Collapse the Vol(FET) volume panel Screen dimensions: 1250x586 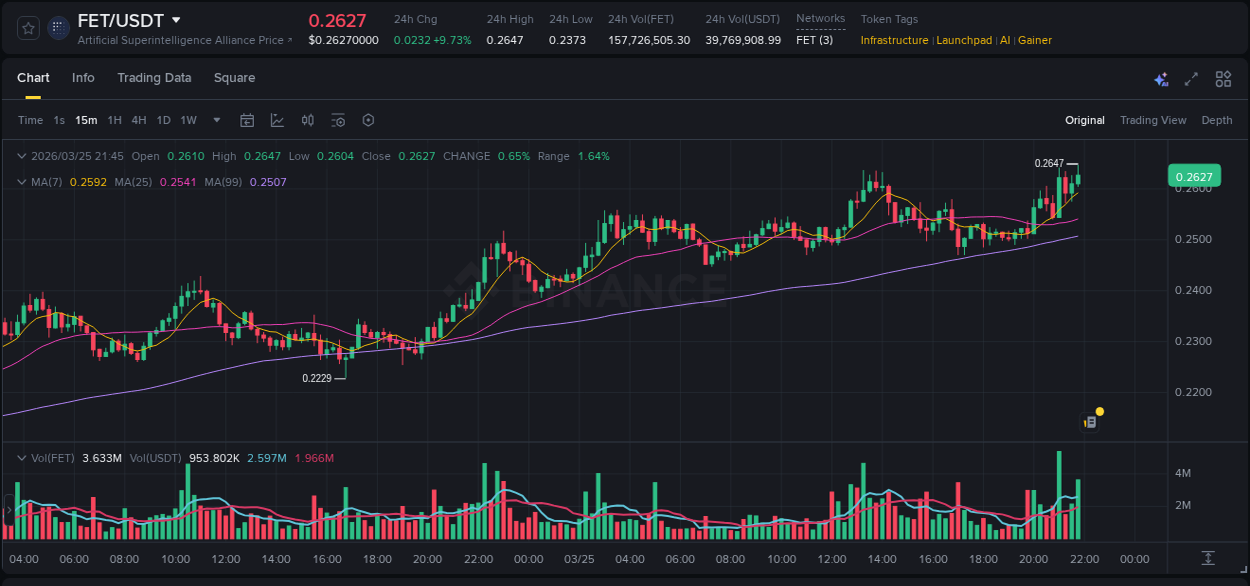(x=21, y=457)
